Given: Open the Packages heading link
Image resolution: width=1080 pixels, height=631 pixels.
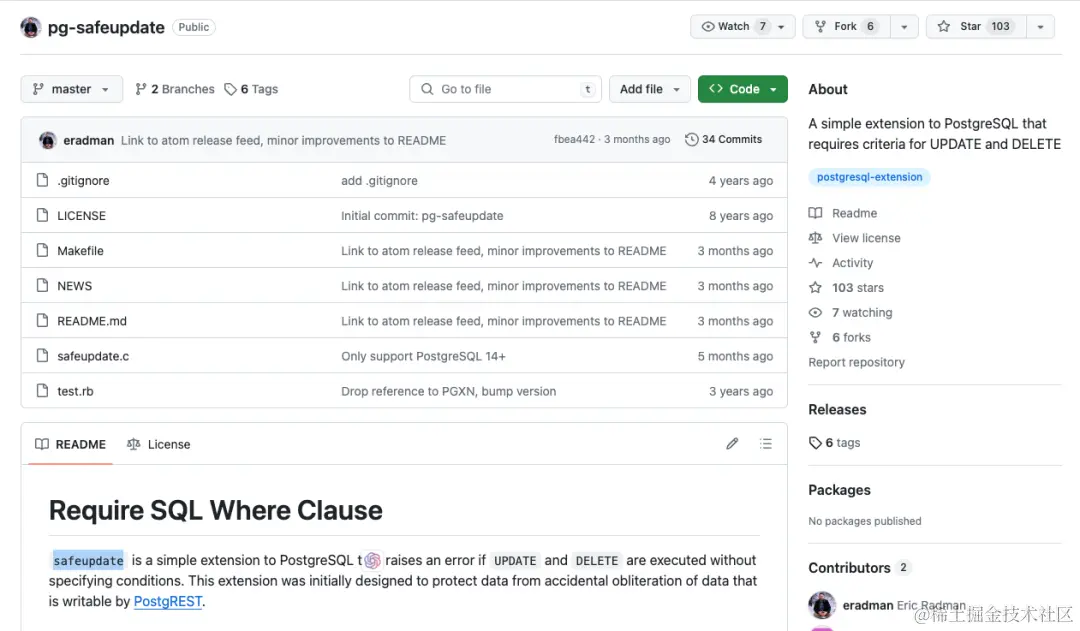Looking at the screenshot, I should (839, 490).
